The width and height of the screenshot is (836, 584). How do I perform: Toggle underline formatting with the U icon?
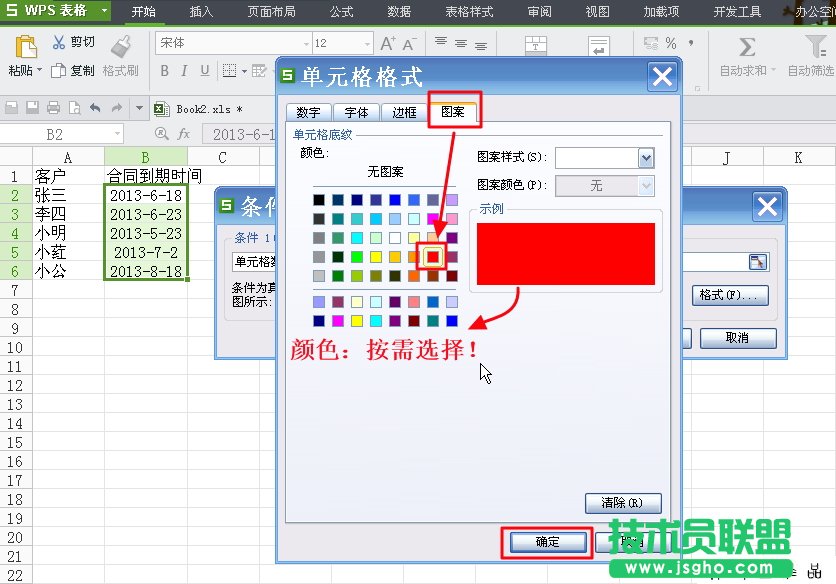tap(205, 70)
